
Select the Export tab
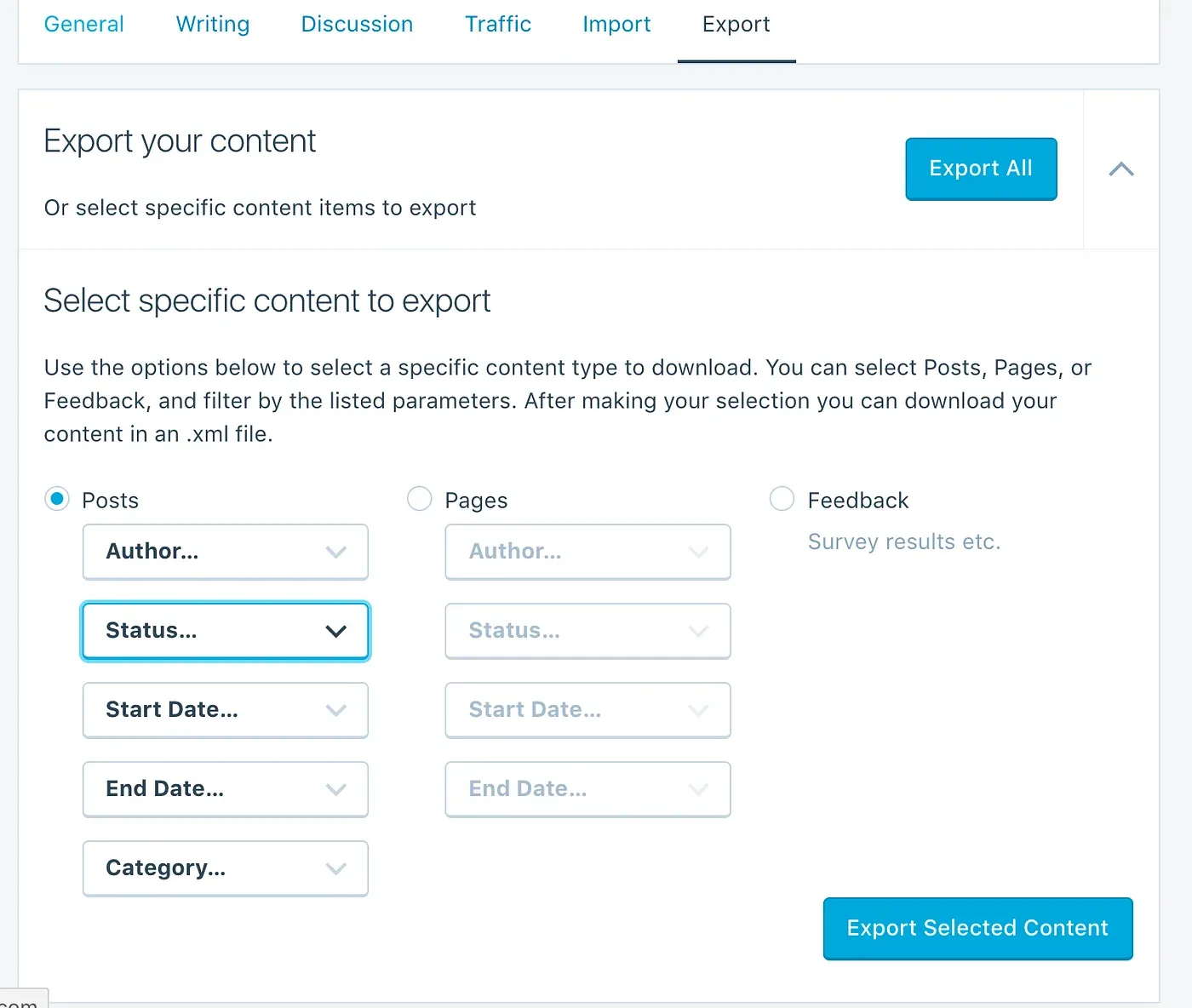pos(736,24)
